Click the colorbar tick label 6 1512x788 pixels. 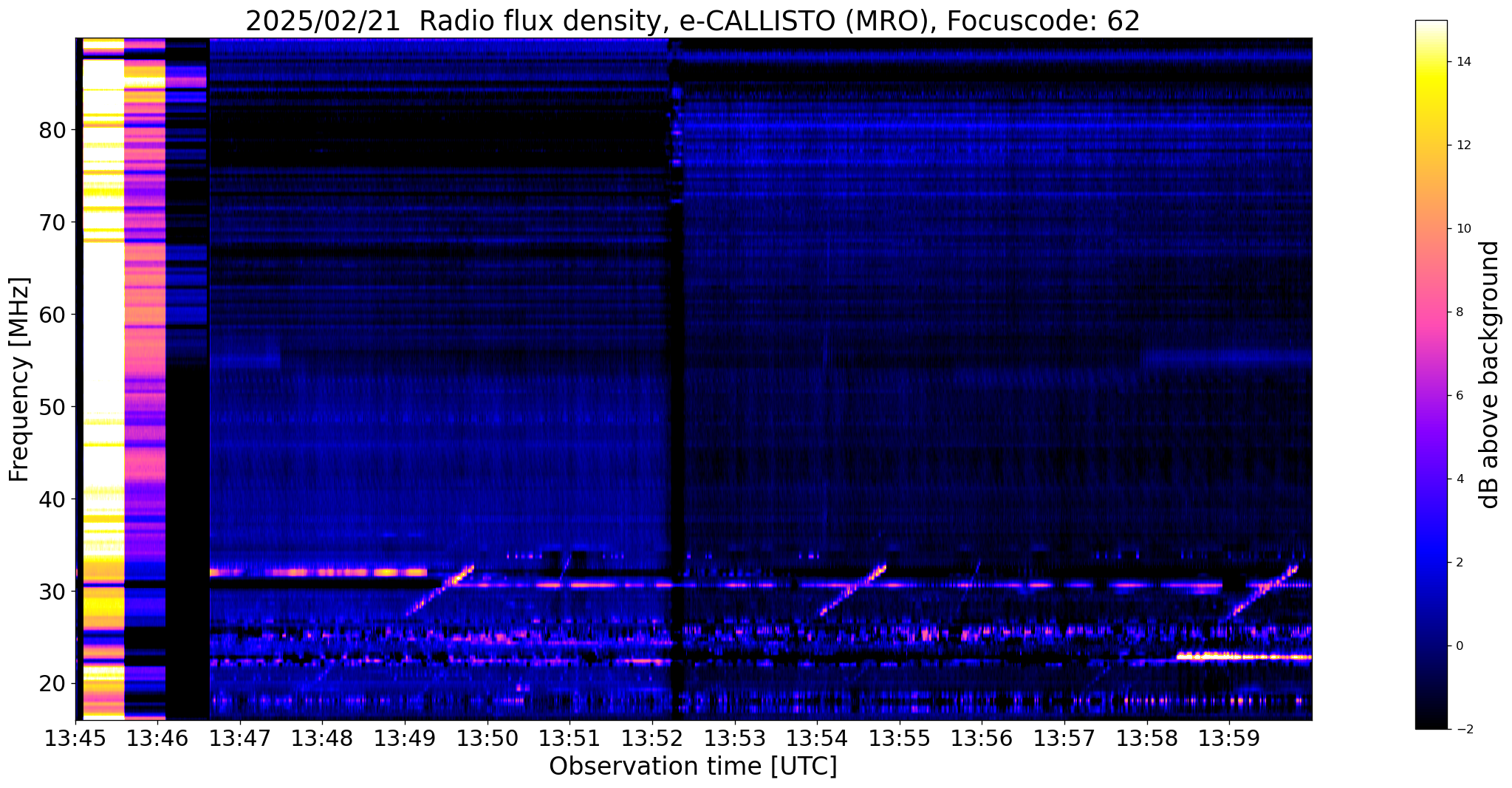coord(1459,396)
